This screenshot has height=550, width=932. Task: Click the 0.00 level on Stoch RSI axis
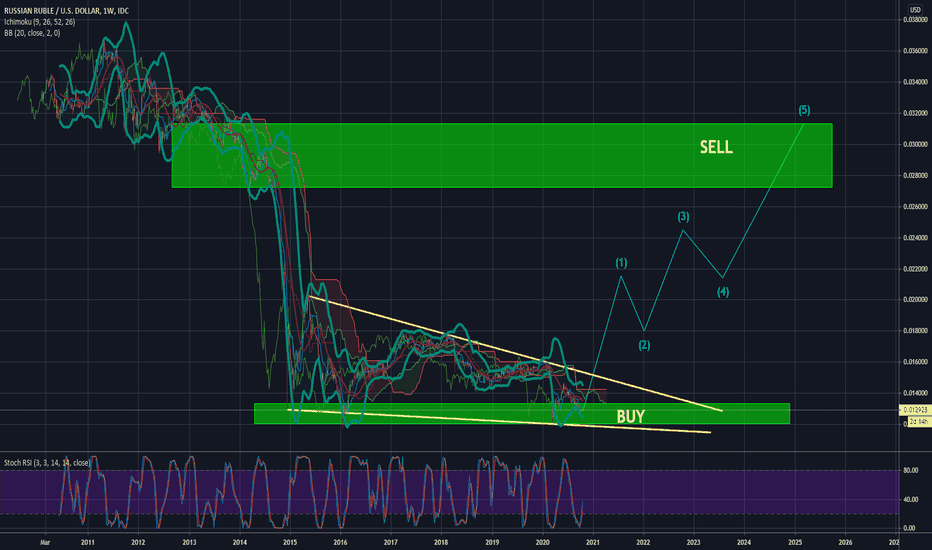tap(909, 528)
